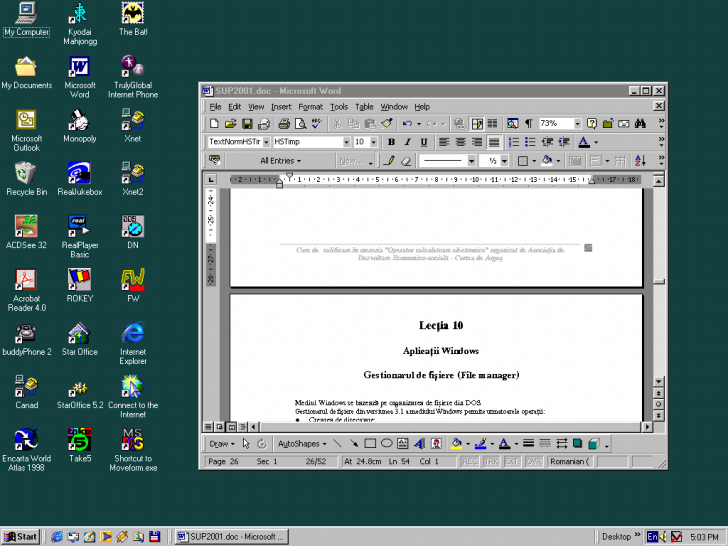Viewport: 728px width, 546px height.
Task: Select the Oval drawing tool
Action: [x=386, y=444]
